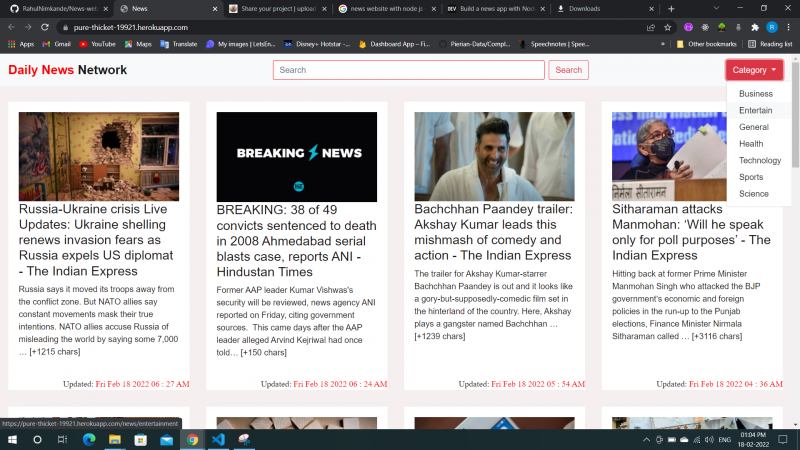Open the Other bookmarks folder
Screen dimensions: 800x450
coord(707,44)
